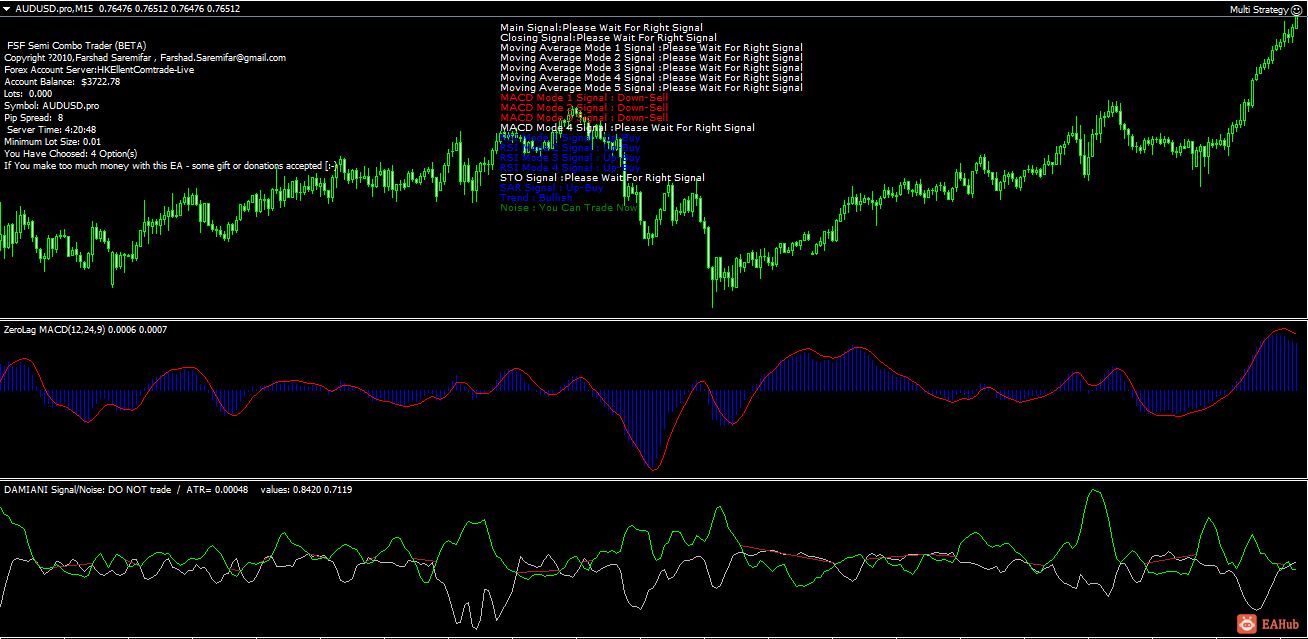Click the 'Main Signal' status line

(x=601, y=28)
